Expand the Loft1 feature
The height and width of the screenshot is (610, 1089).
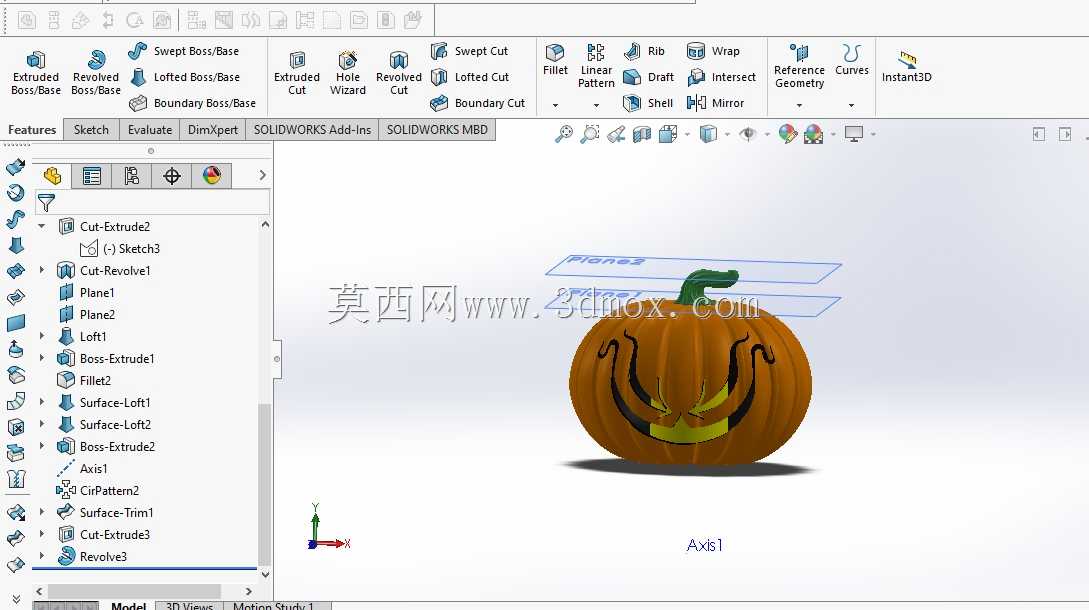pyautogui.click(x=42, y=336)
